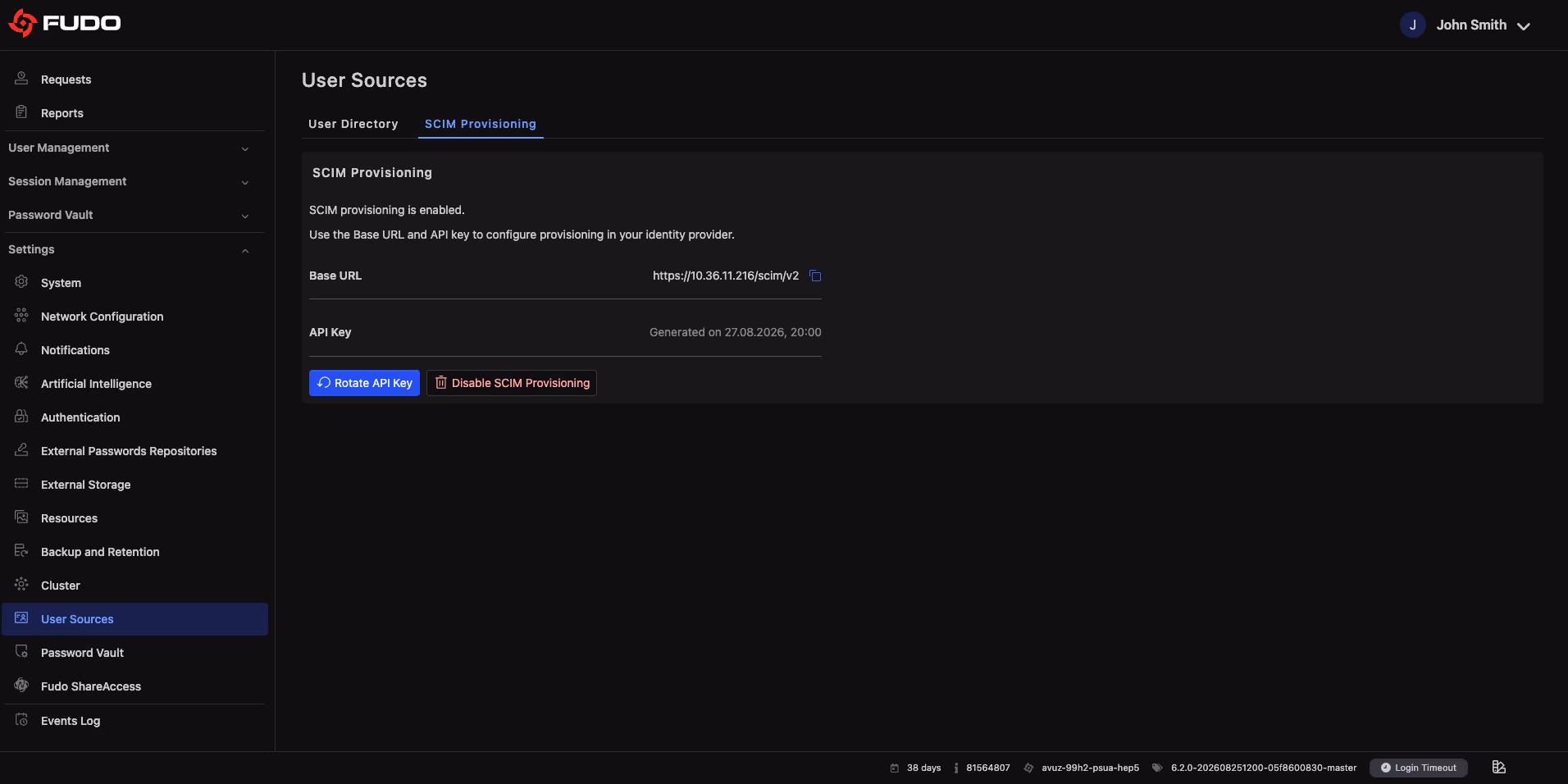Click the Requests sidebar icon
The image size is (1568, 784).
pyautogui.click(x=21, y=79)
